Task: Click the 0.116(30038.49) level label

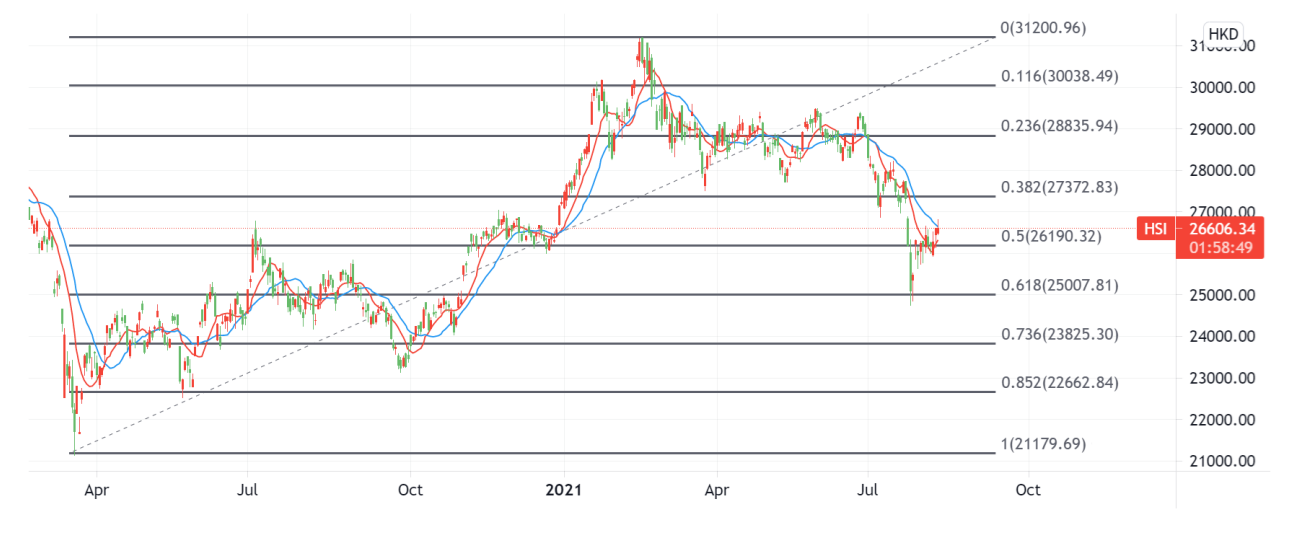Action: tap(1060, 76)
